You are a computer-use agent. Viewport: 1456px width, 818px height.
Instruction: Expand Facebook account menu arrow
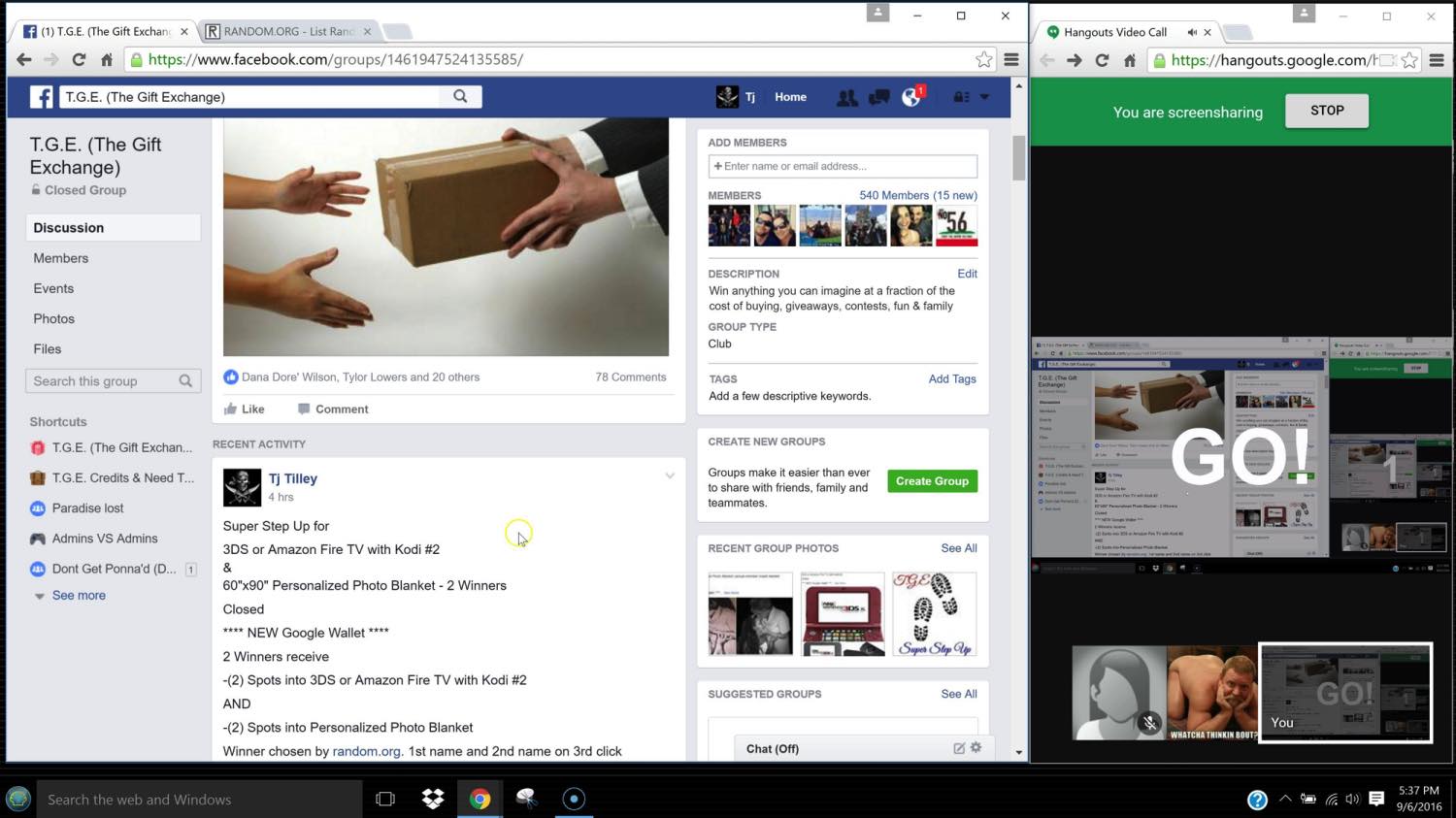(984, 97)
